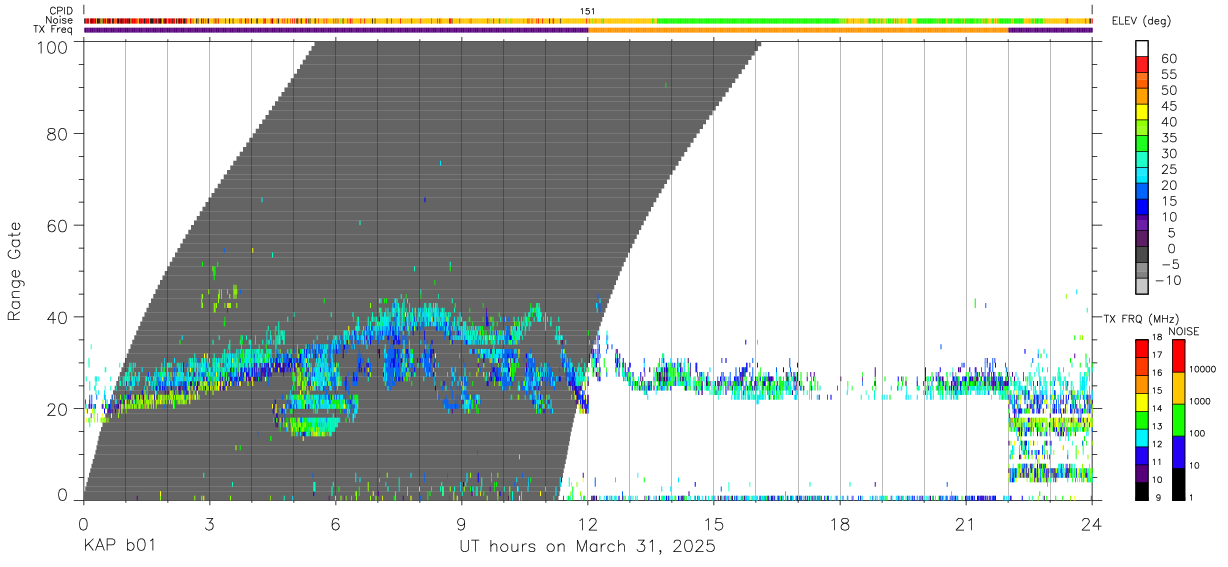Click the yellow 40-45 degree ELEV swatch

1142,112
